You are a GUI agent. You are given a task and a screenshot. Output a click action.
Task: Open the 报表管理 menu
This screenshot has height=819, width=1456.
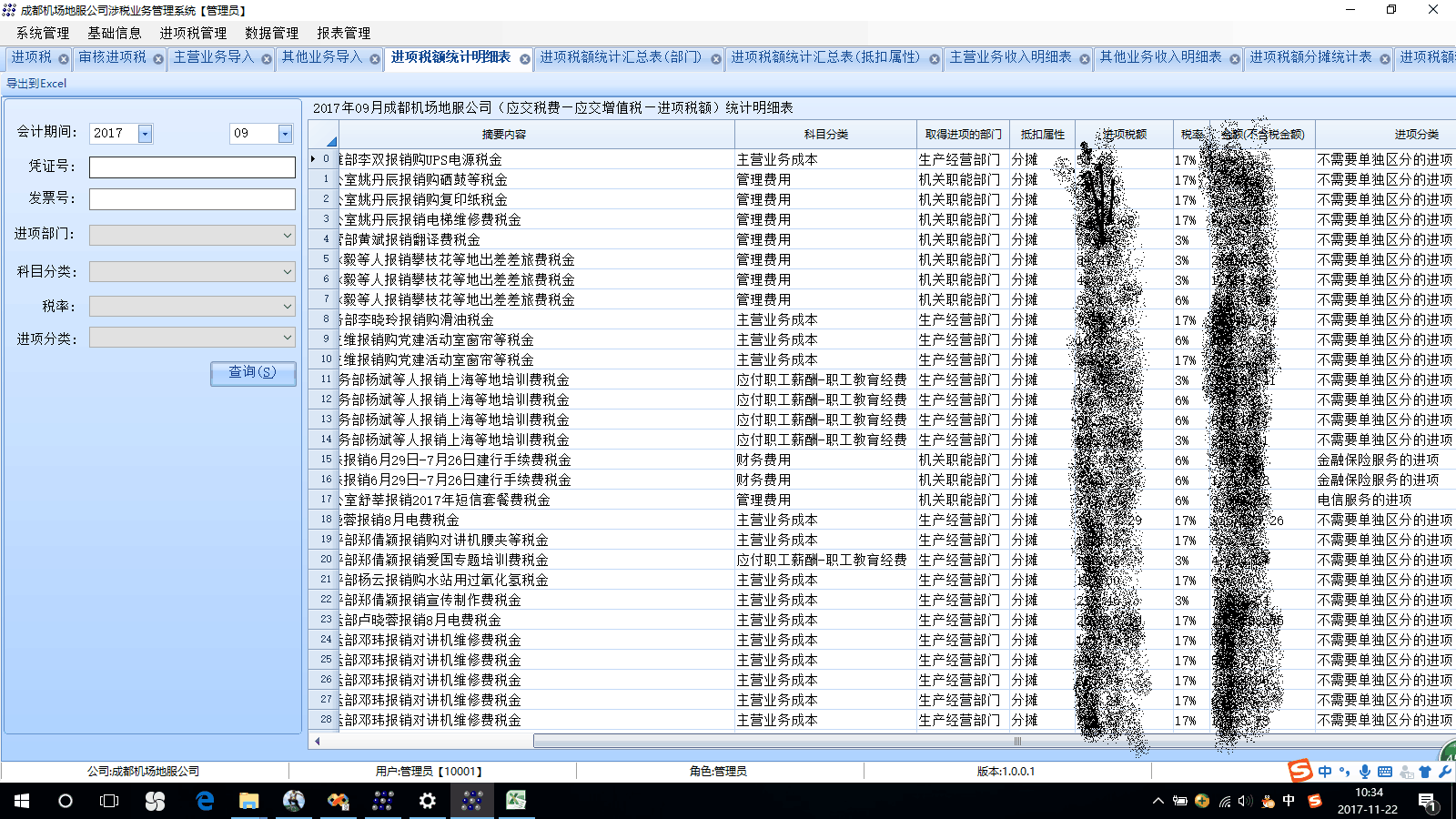tap(343, 33)
